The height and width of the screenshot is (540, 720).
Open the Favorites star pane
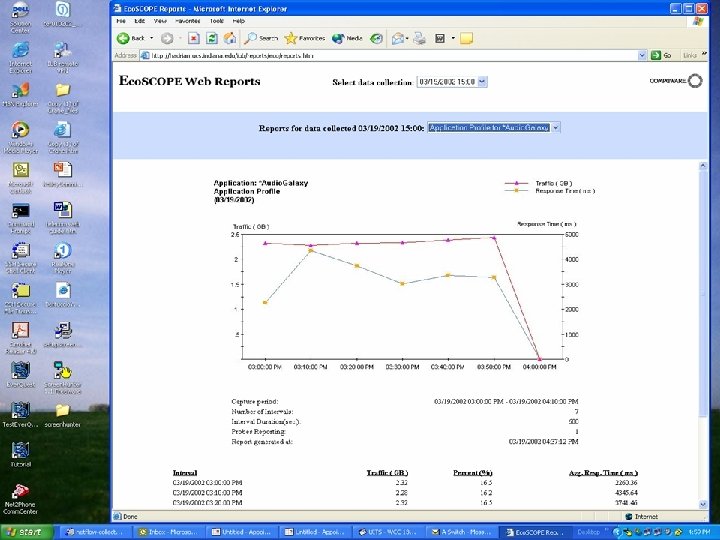[304, 39]
